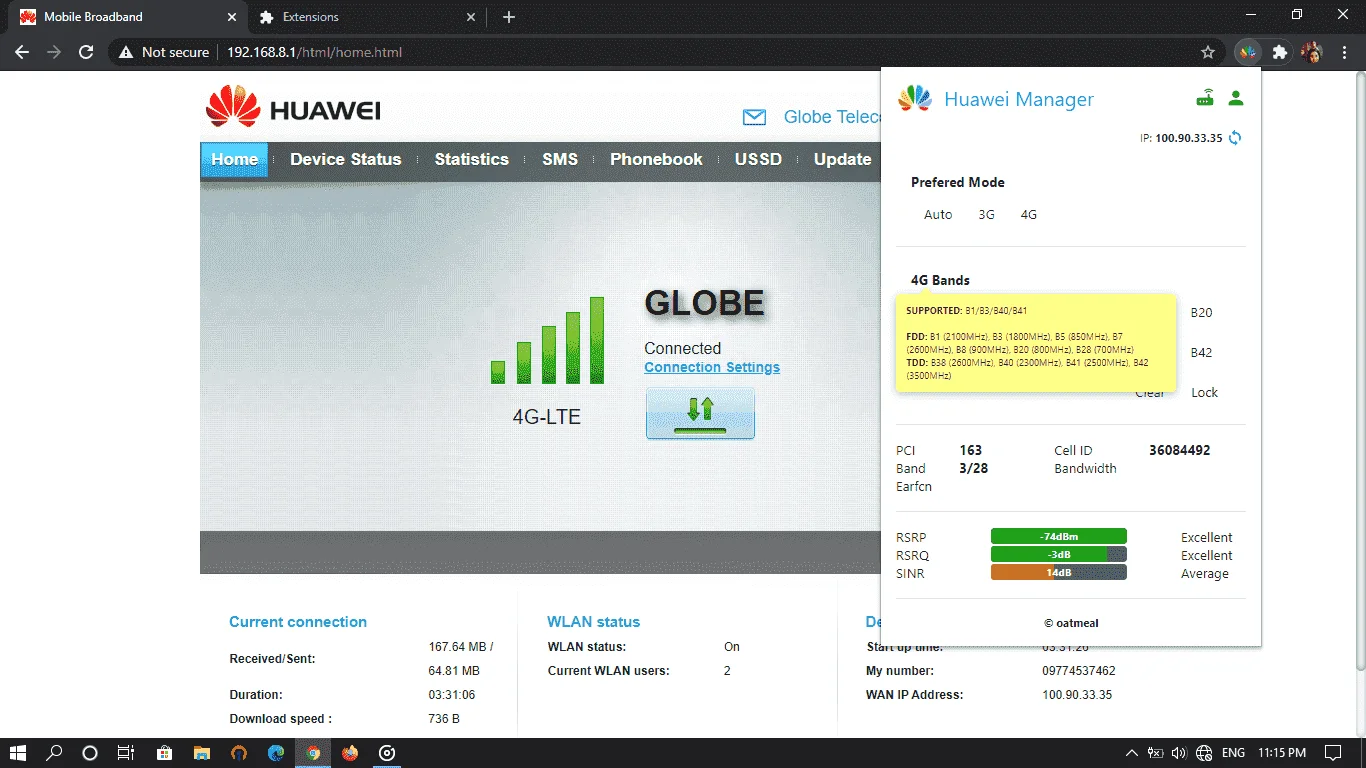Viewport: 1366px width, 768px height.
Task: Click the router icon in Huawei Manager header
Action: click(x=1206, y=98)
